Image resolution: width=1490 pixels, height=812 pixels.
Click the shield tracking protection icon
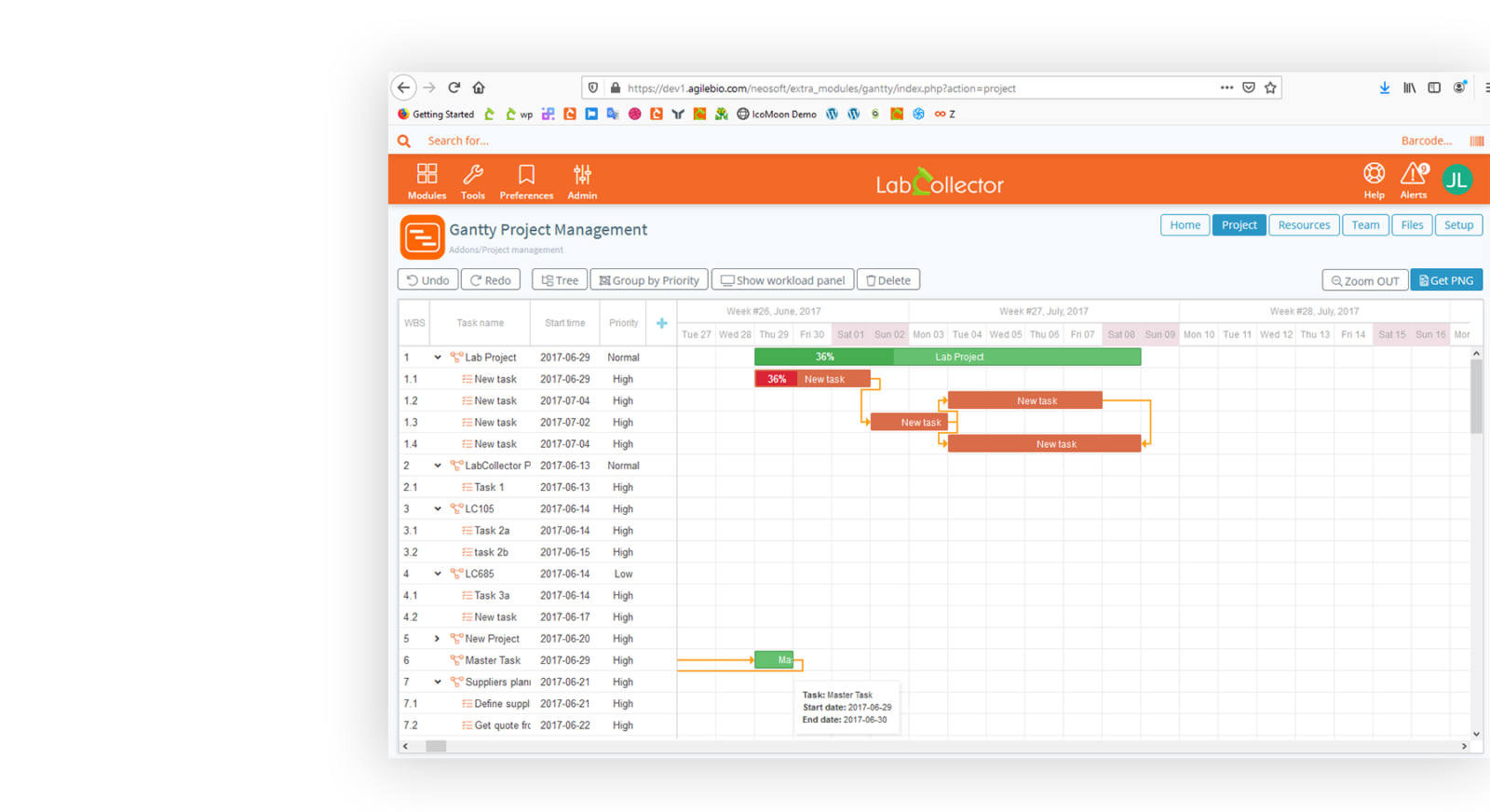coord(593,88)
